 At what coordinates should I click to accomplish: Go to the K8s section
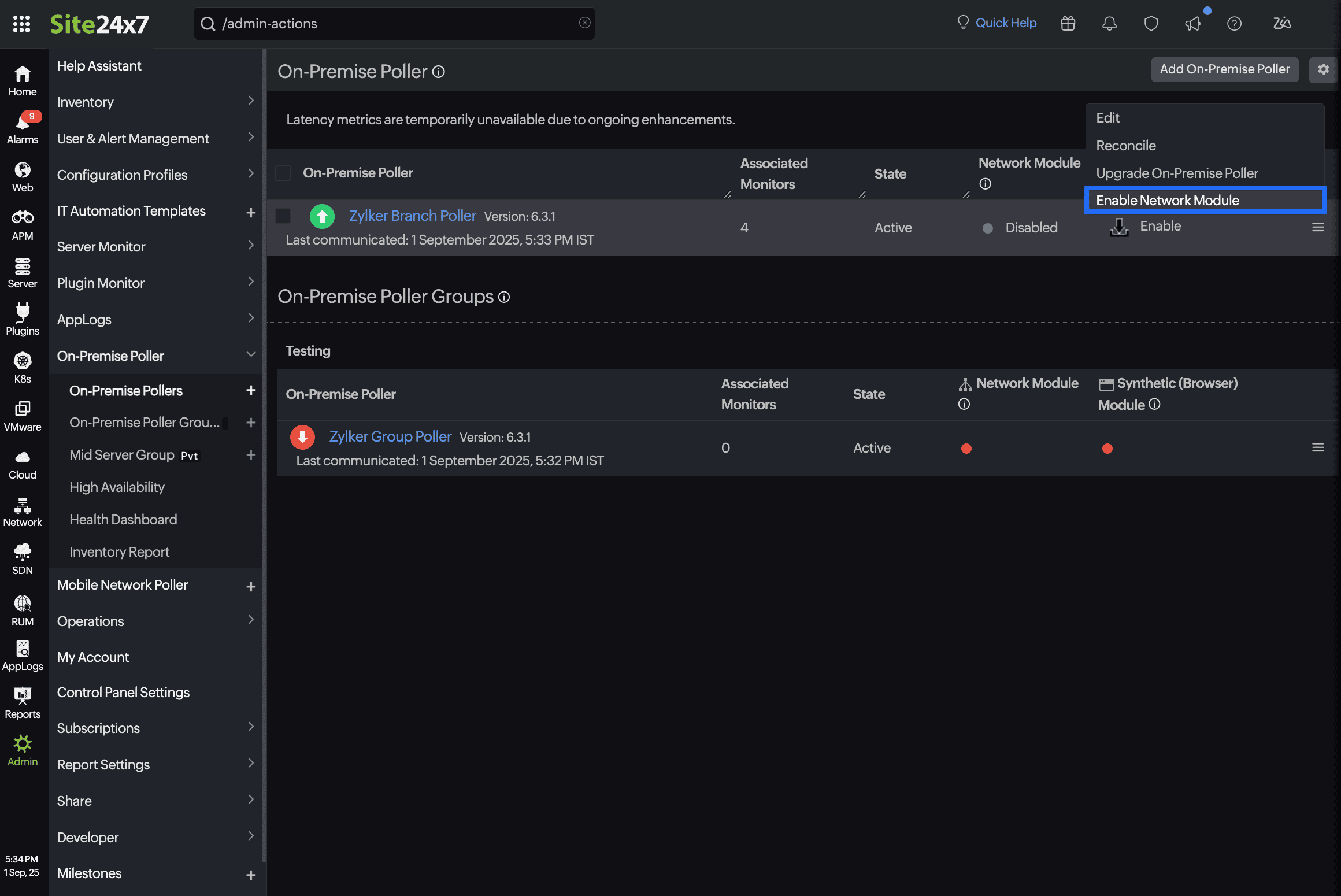coord(23,364)
